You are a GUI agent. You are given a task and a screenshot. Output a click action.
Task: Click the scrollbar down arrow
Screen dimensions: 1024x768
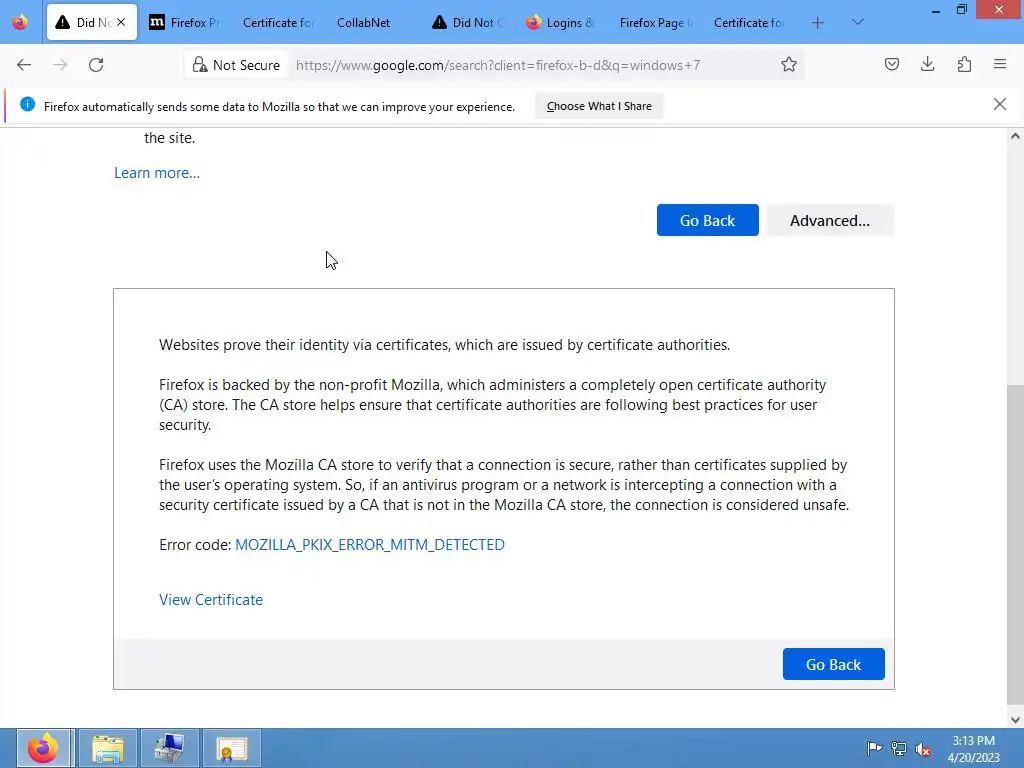[1015, 720]
